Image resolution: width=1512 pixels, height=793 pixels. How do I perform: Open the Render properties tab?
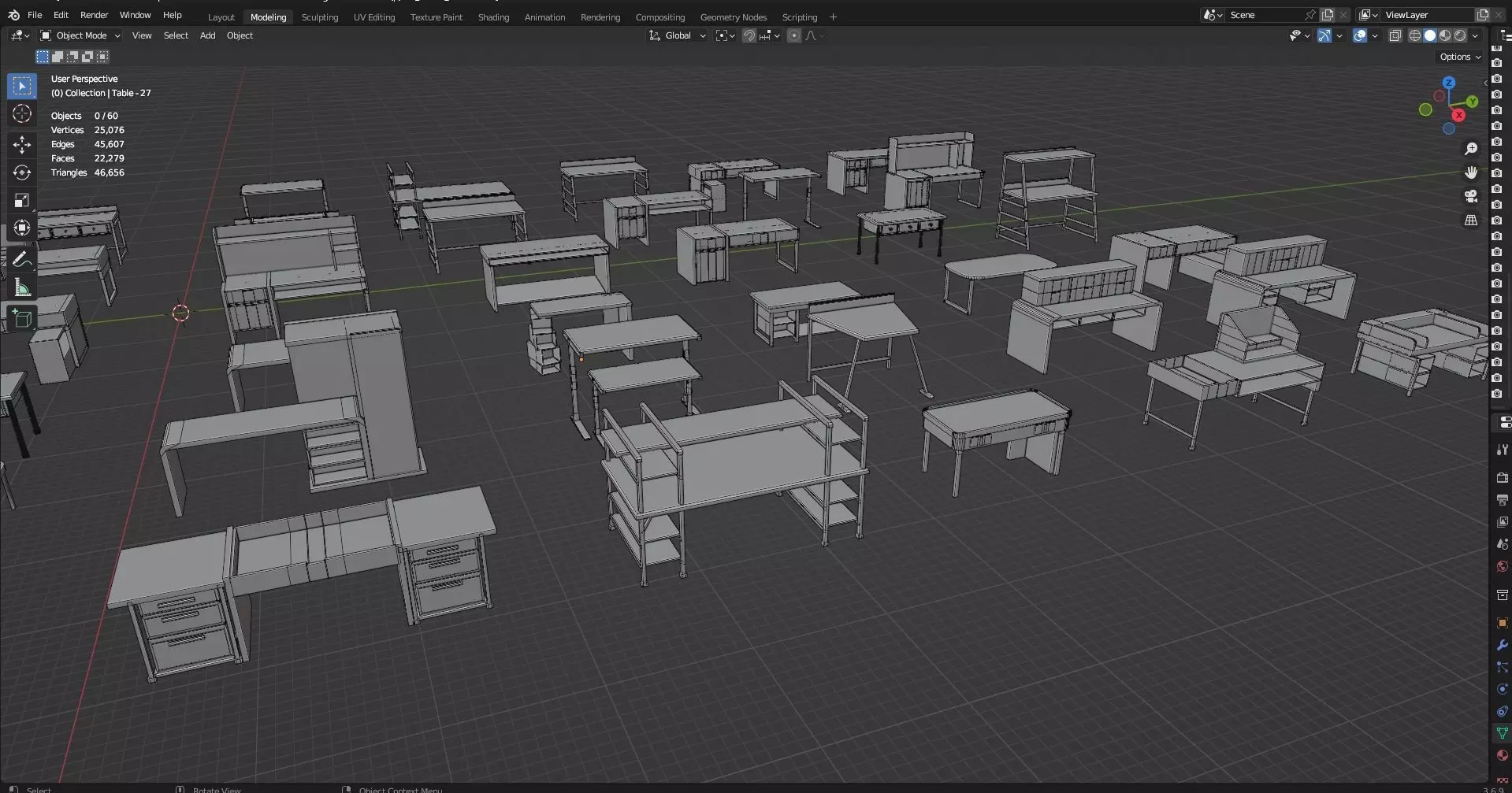point(1502,478)
